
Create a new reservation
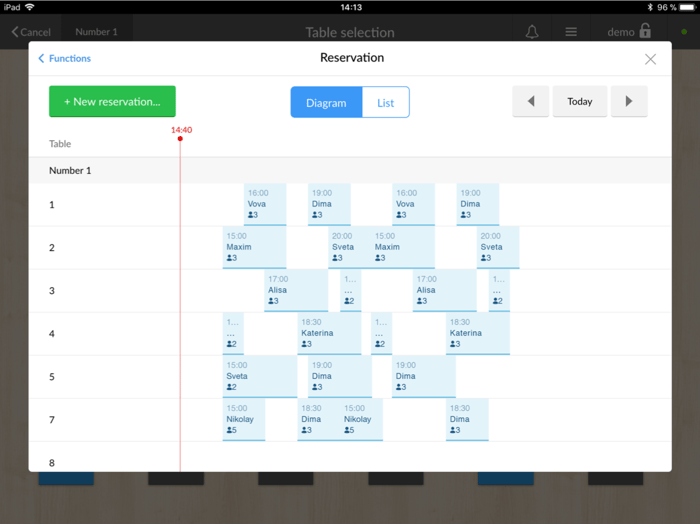(x=112, y=101)
